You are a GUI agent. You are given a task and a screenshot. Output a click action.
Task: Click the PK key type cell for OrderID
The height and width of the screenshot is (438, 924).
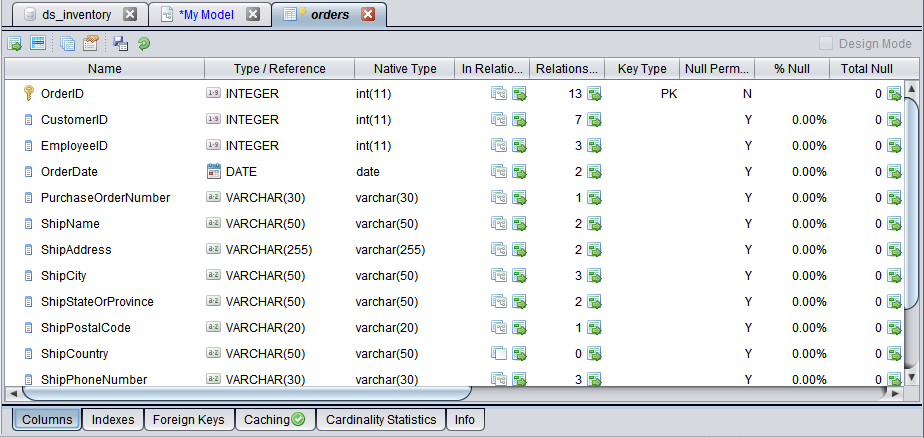(x=669, y=94)
